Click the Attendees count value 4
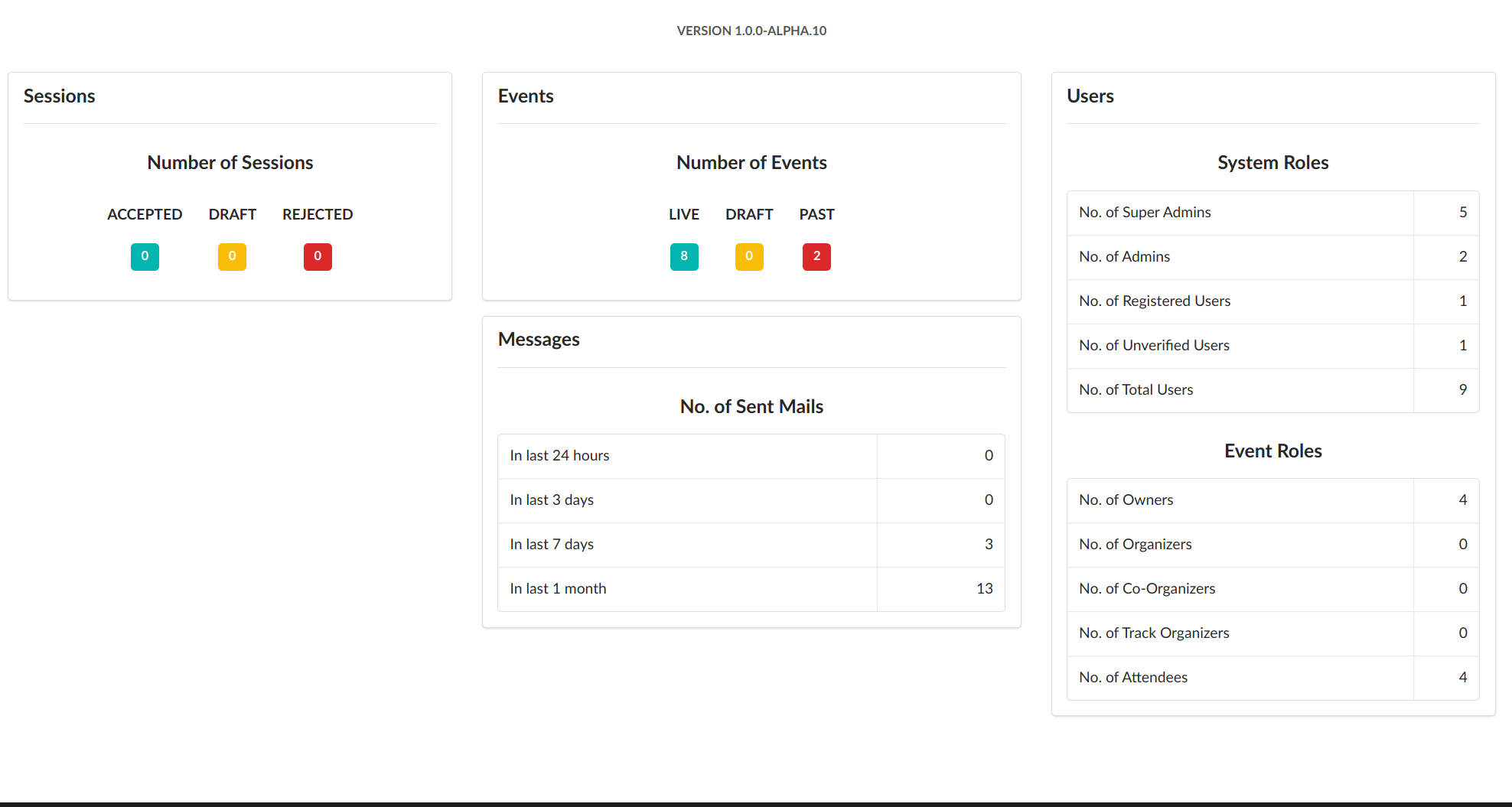Viewport: 1512px width, 807px height. tap(1463, 677)
